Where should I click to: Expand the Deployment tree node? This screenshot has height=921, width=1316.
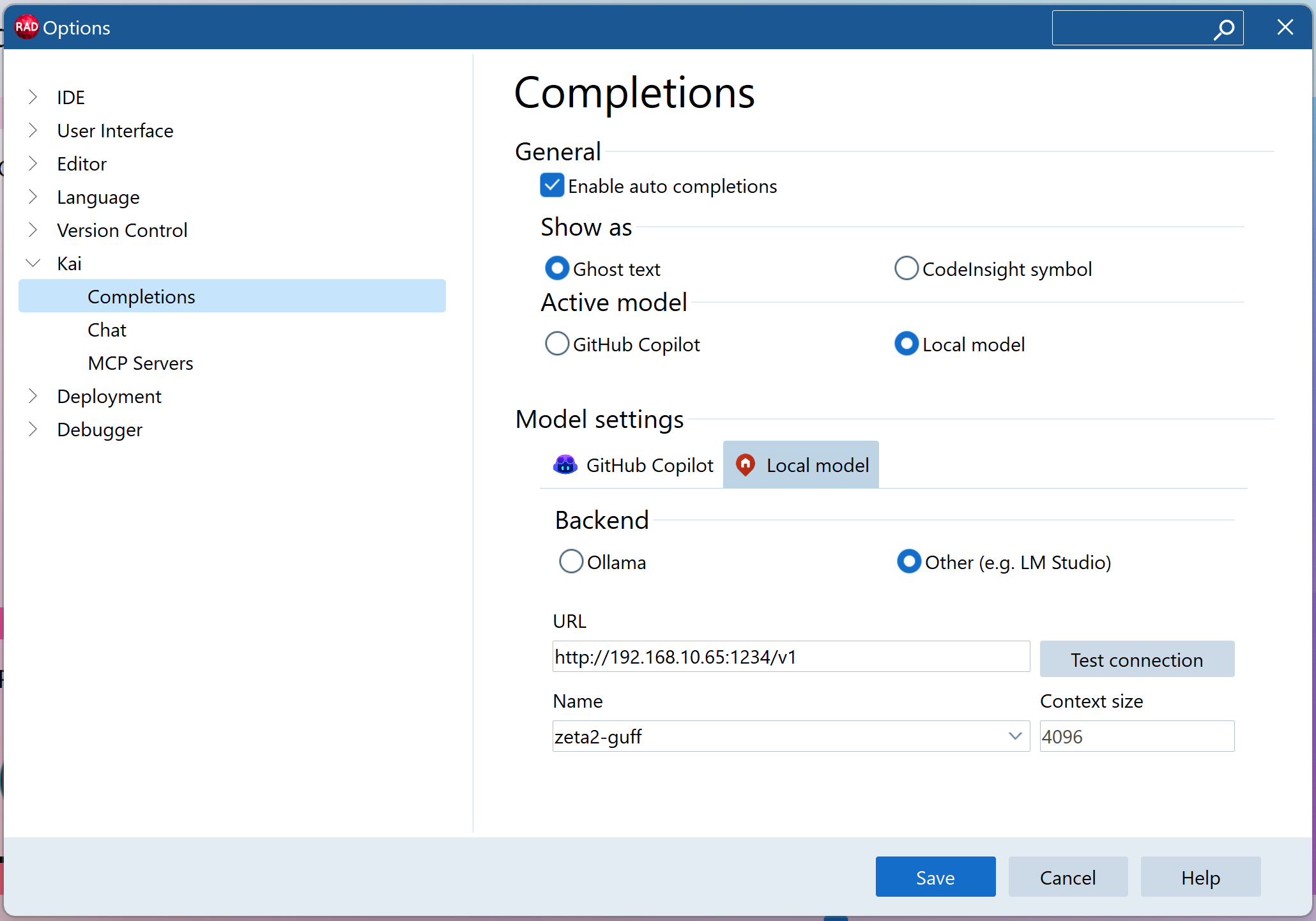33,396
